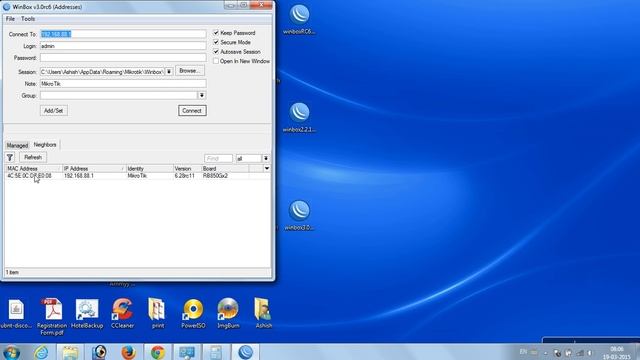Image resolution: width=640 pixels, height=360 pixels.
Task: Open the File menu
Action: click(10, 19)
